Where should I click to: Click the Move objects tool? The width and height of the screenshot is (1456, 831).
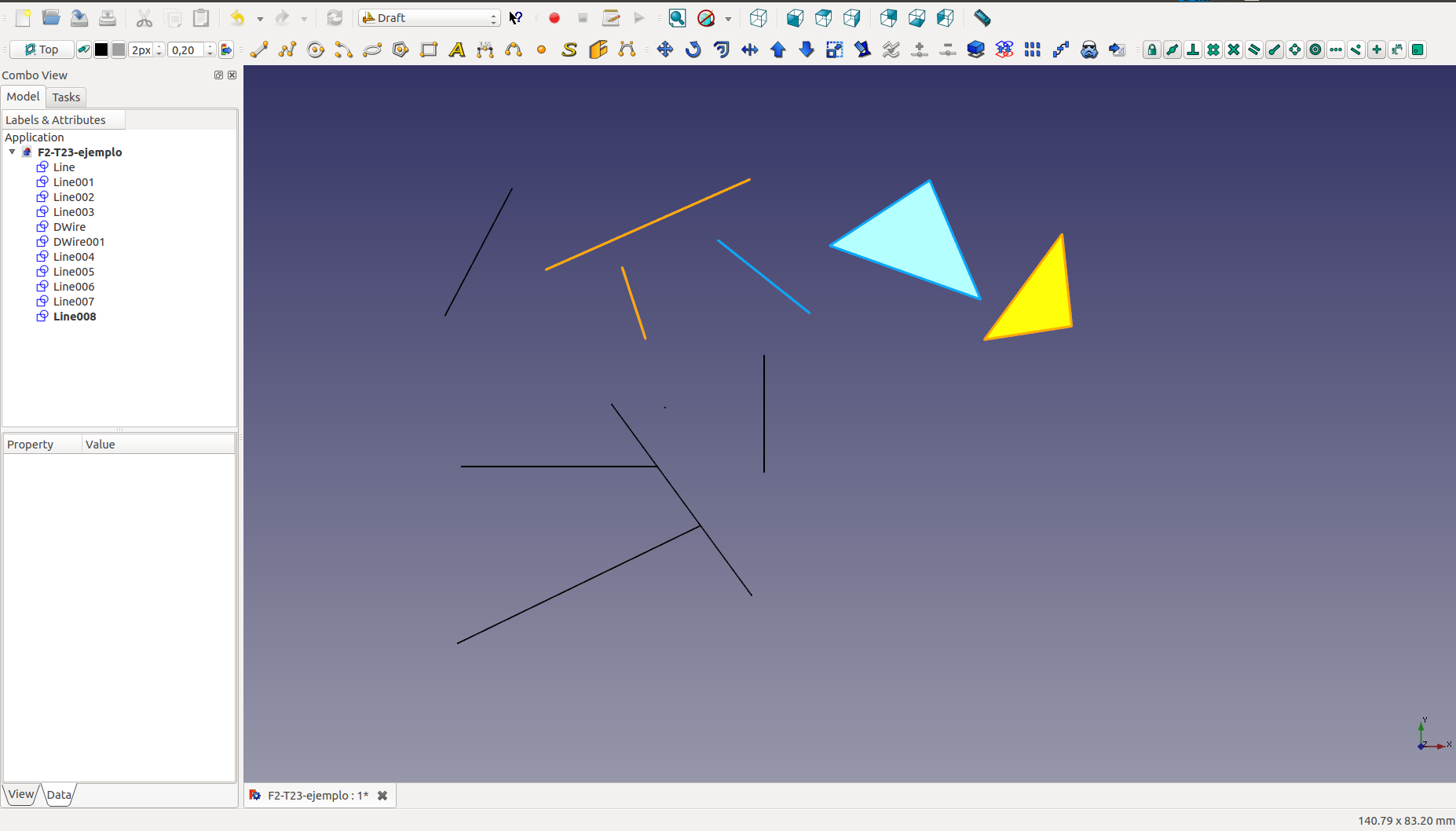pyautogui.click(x=665, y=49)
